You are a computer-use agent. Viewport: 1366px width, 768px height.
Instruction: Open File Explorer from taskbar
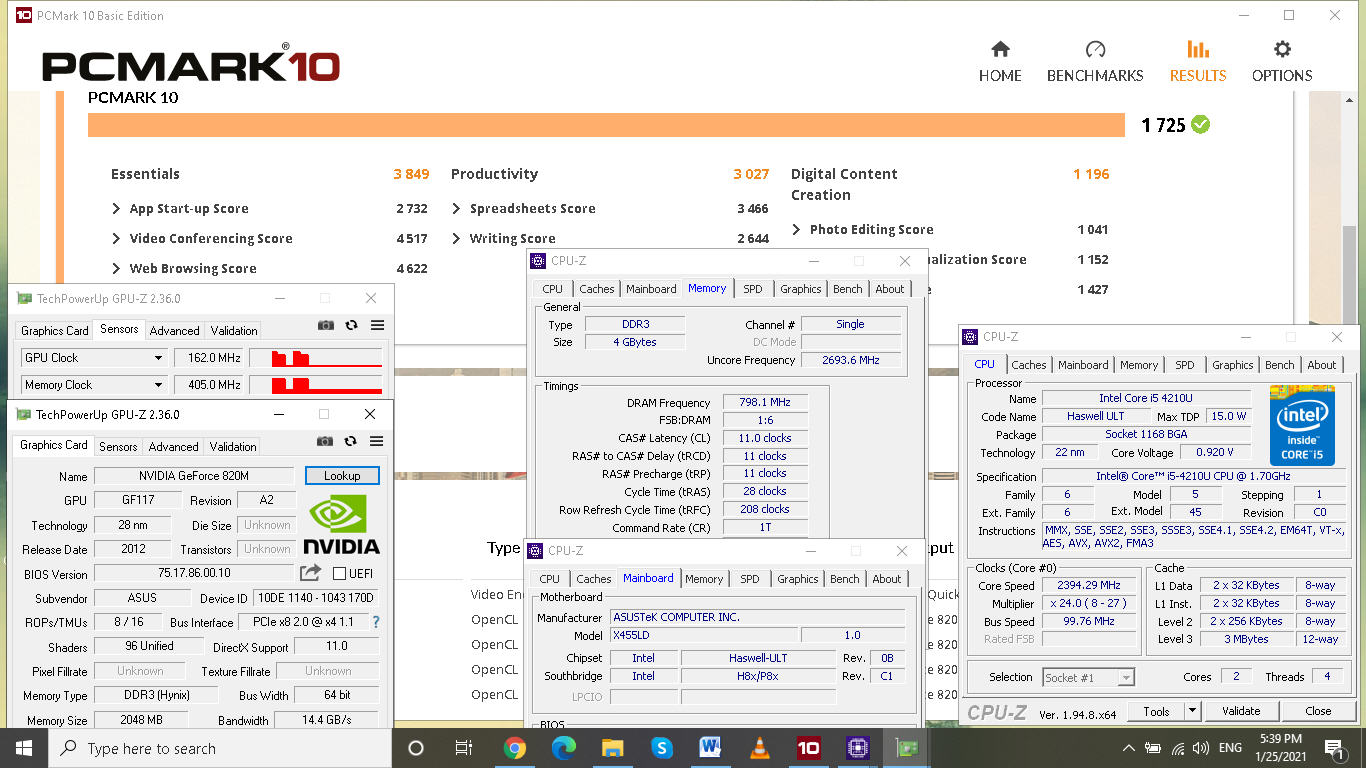click(613, 748)
